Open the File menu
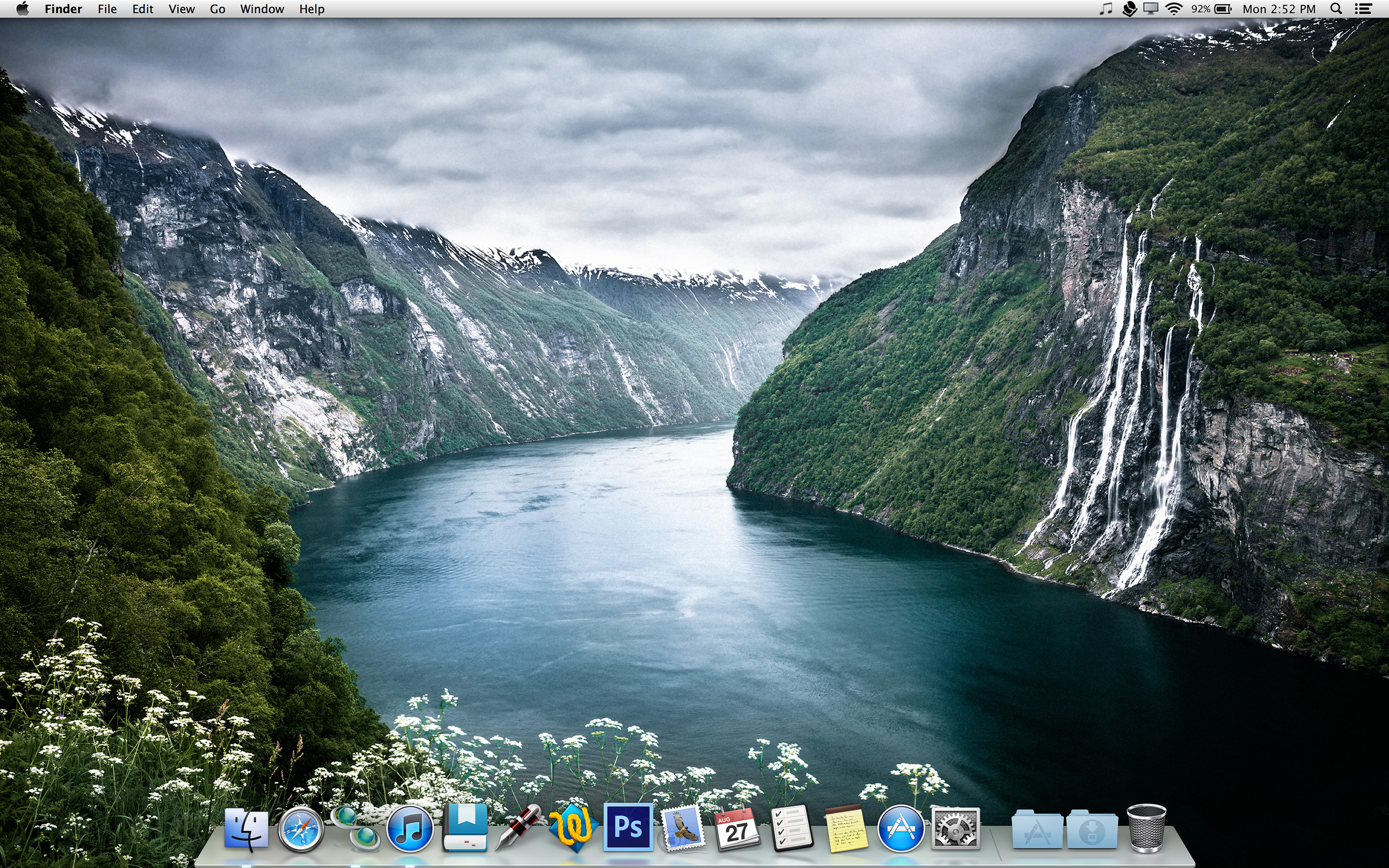Screen dimensions: 1389x868 click(107, 9)
